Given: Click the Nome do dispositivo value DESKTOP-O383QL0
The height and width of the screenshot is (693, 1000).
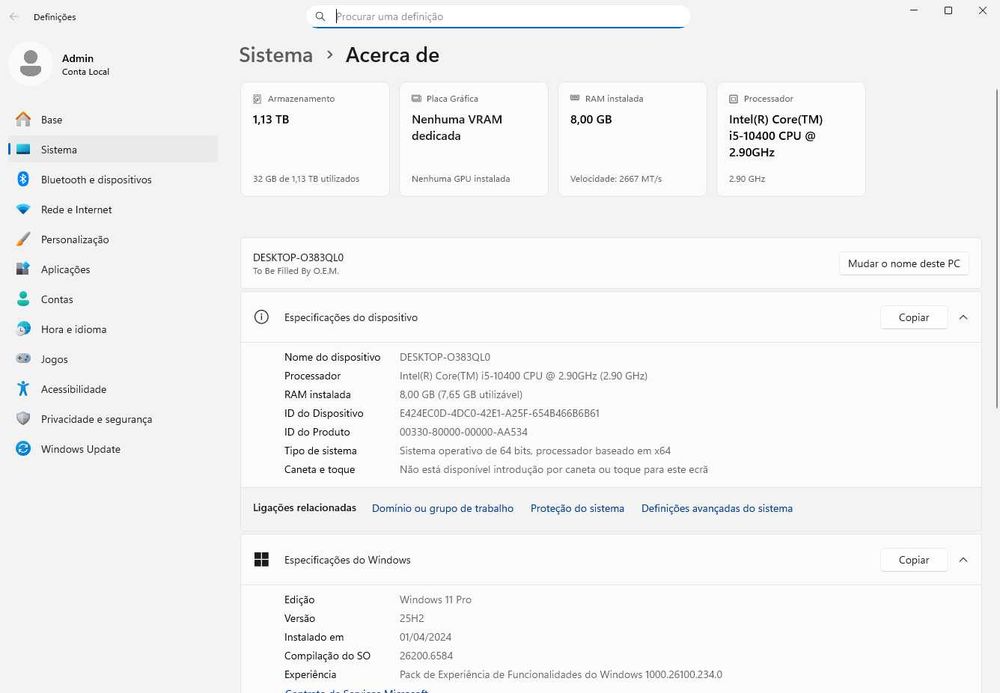Looking at the screenshot, I should (x=445, y=357).
